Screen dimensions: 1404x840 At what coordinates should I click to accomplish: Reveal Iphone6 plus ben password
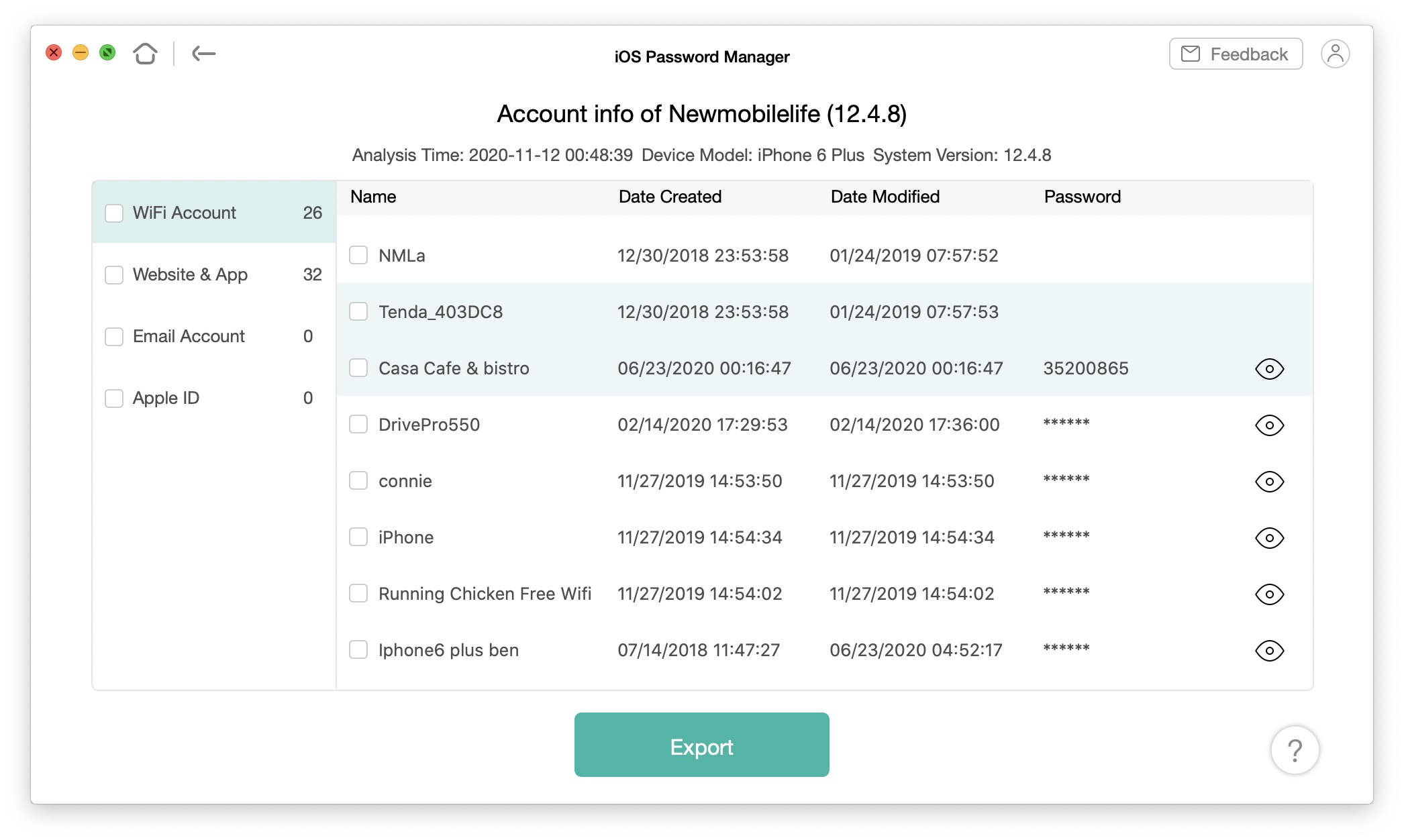[1269, 651]
